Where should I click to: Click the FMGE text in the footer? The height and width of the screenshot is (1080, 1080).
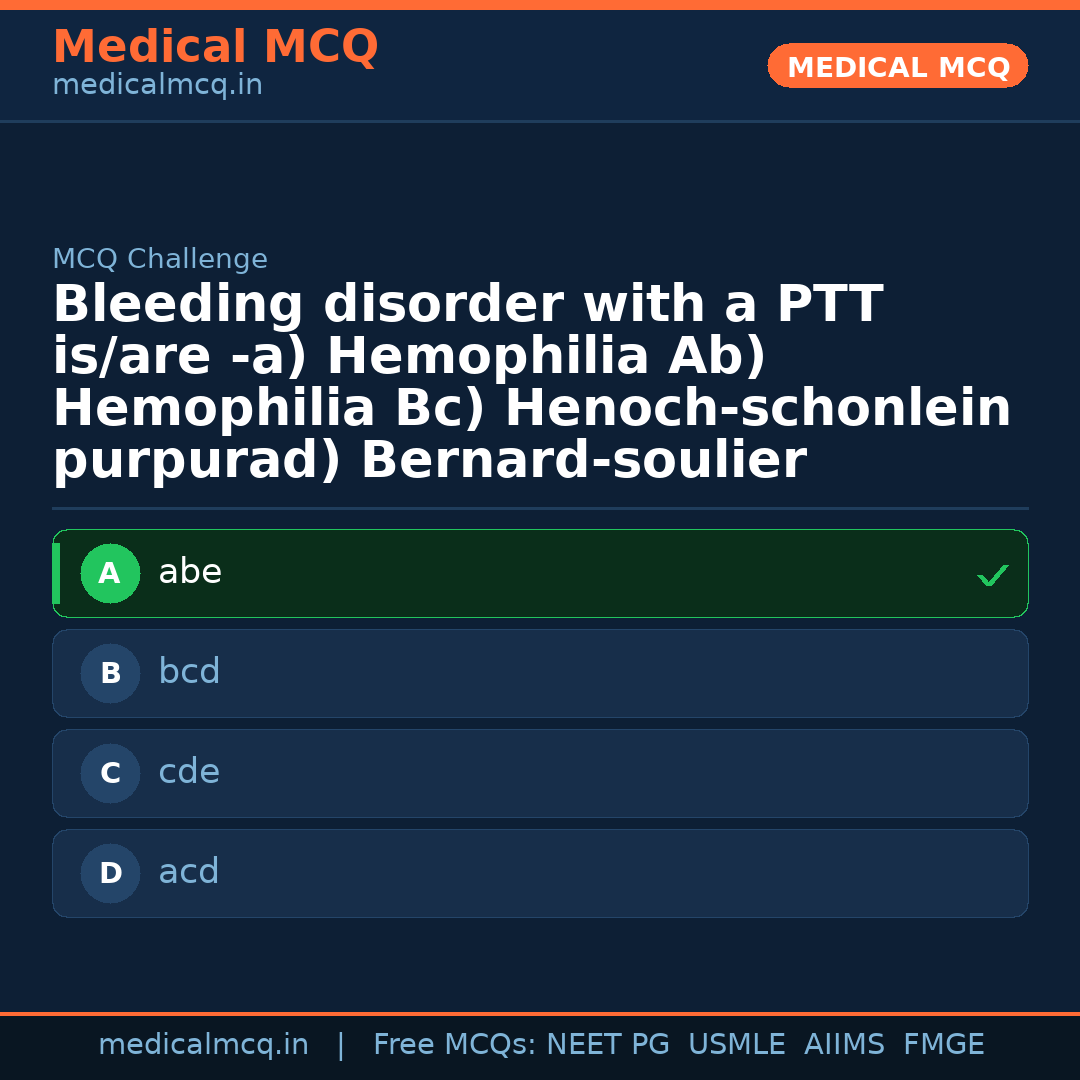point(944,1045)
